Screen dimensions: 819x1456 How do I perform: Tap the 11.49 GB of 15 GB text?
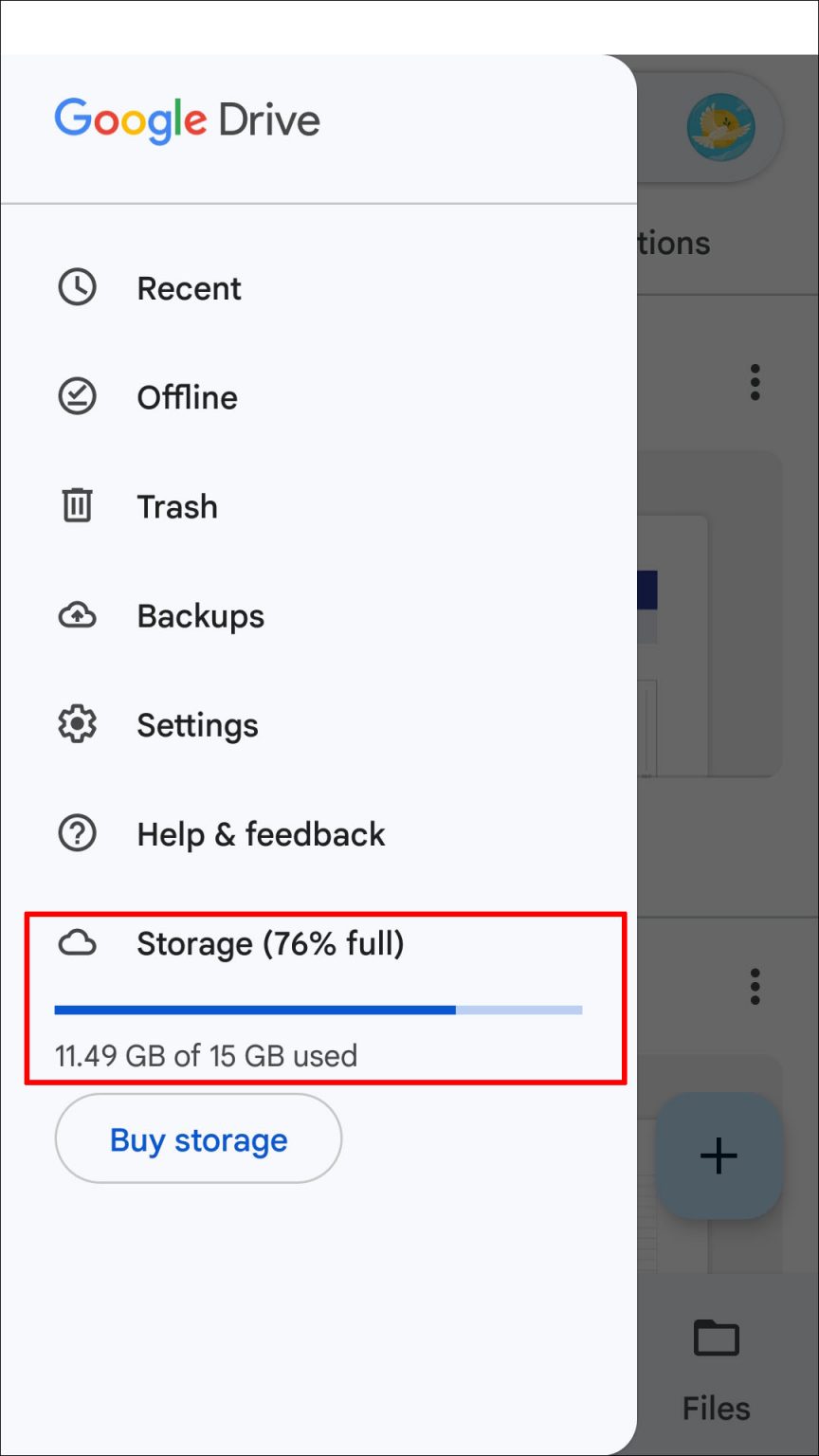click(x=207, y=1055)
